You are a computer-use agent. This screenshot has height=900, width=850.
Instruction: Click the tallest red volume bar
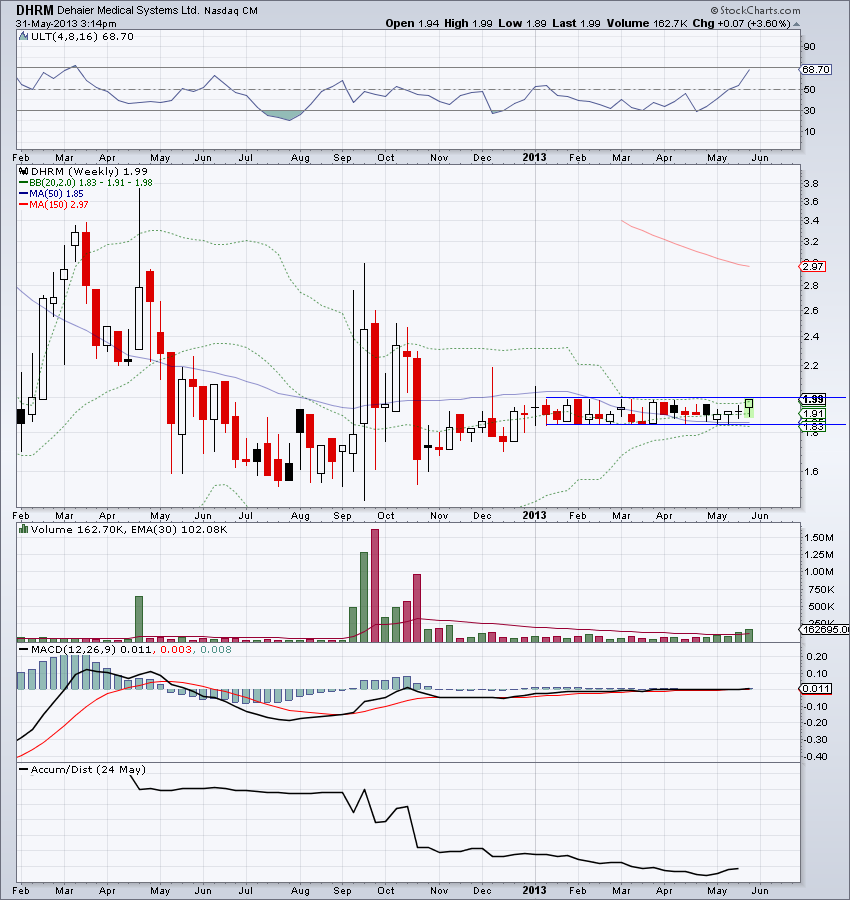(x=375, y=585)
